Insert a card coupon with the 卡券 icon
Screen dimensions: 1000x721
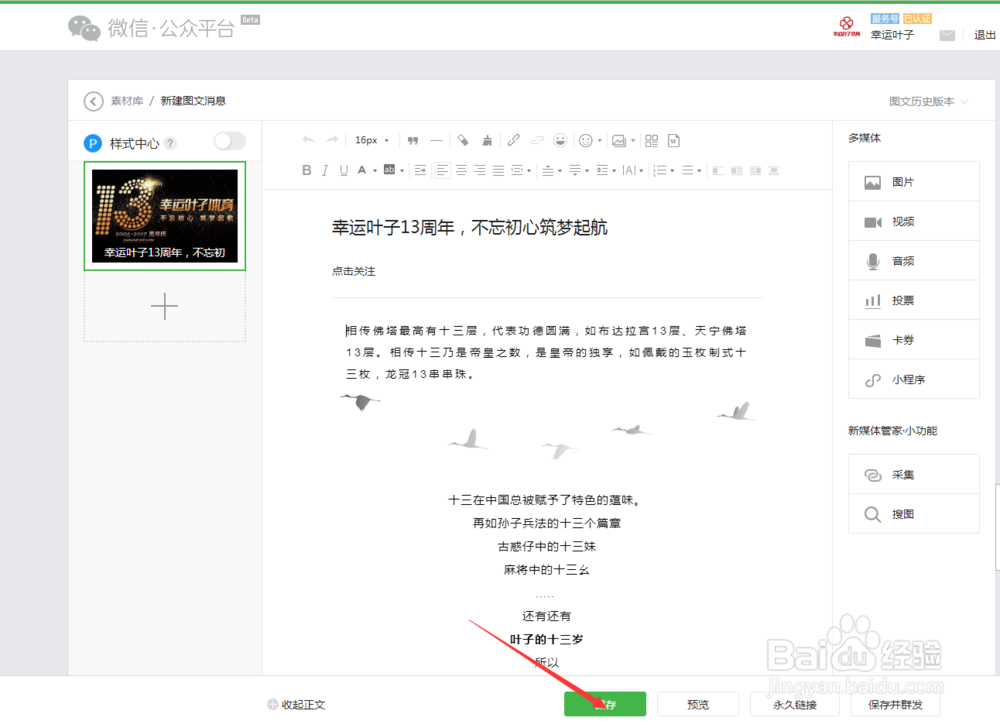(x=912, y=339)
